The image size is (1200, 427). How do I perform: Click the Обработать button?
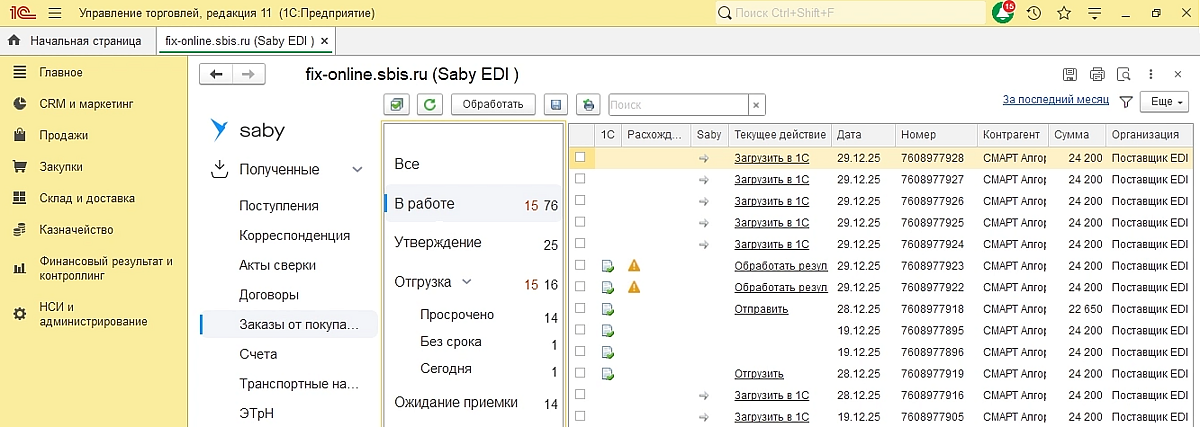[493, 104]
